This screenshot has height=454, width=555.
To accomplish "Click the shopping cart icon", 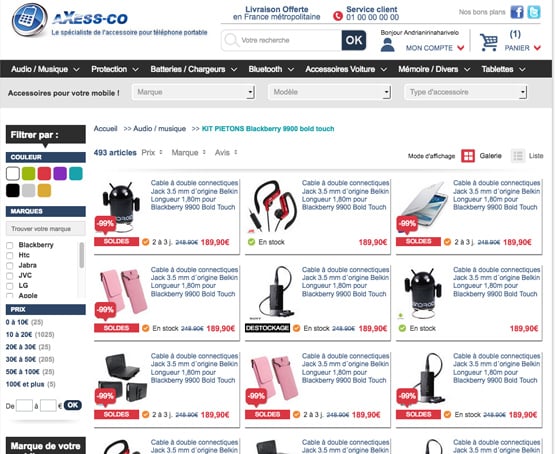I will click(489, 42).
